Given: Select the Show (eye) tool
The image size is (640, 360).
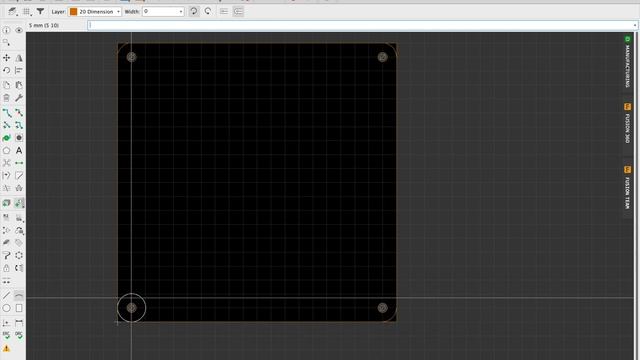Looking at the screenshot, I should 19,30.
